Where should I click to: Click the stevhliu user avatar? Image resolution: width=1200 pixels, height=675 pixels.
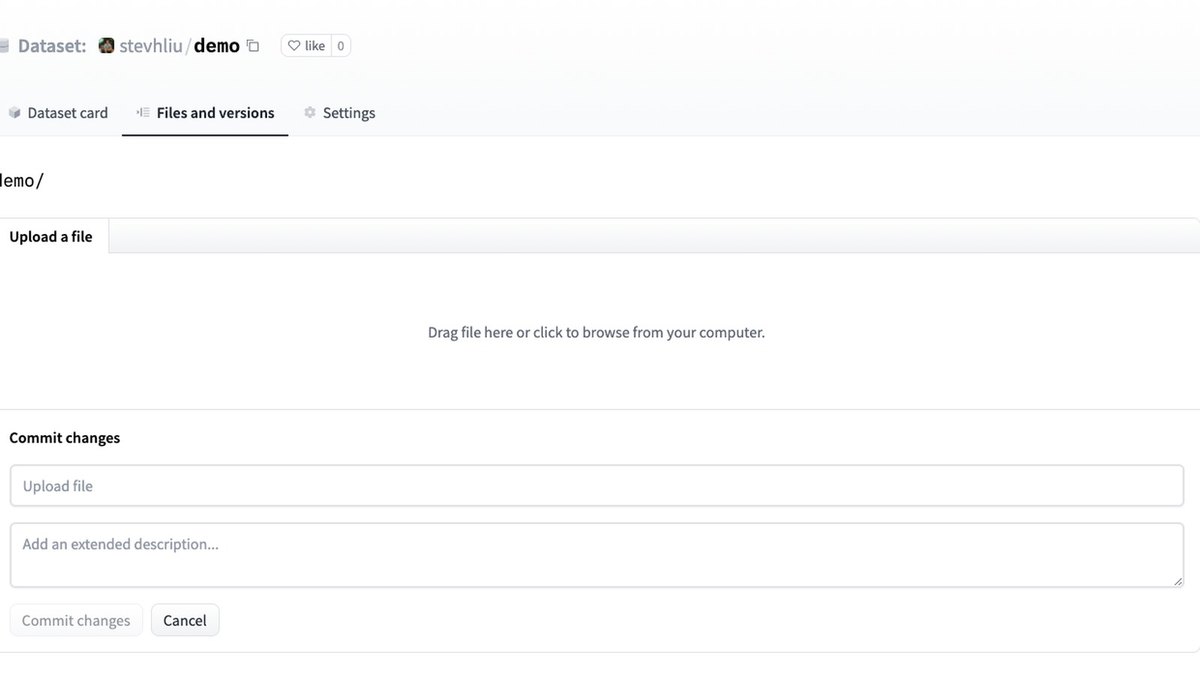[x=107, y=45]
